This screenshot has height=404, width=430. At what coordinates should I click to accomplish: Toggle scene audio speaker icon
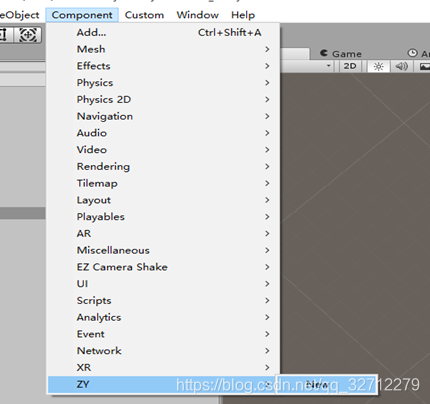pyautogui.click(x=401, y=66)
